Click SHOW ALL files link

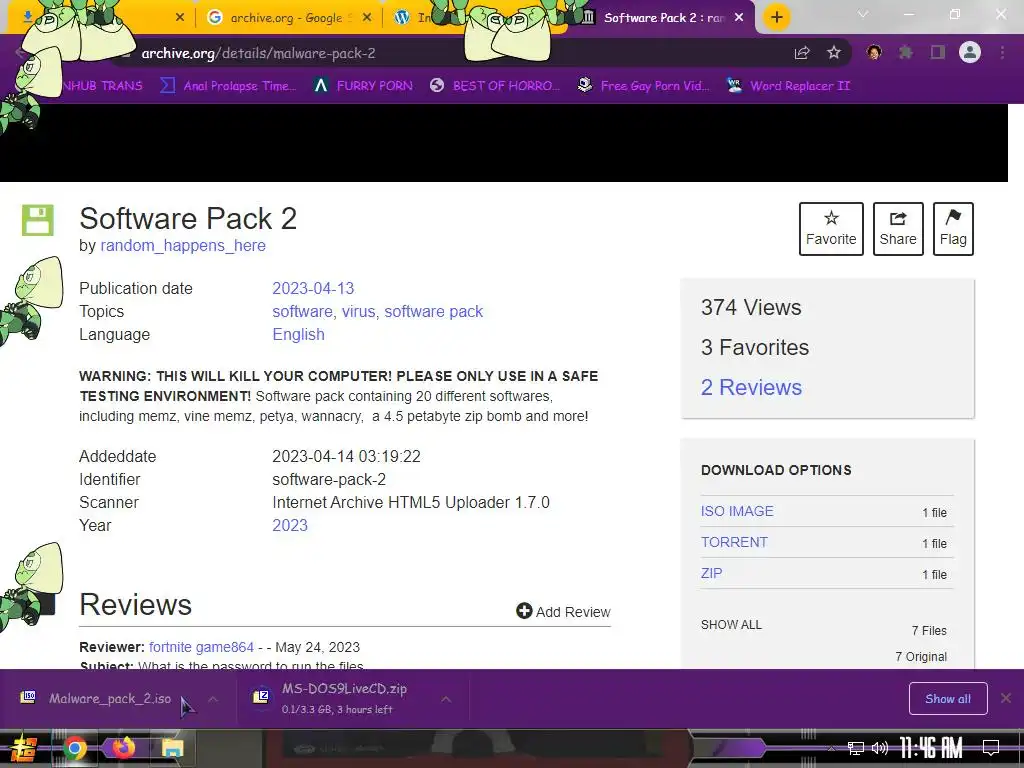731,625
